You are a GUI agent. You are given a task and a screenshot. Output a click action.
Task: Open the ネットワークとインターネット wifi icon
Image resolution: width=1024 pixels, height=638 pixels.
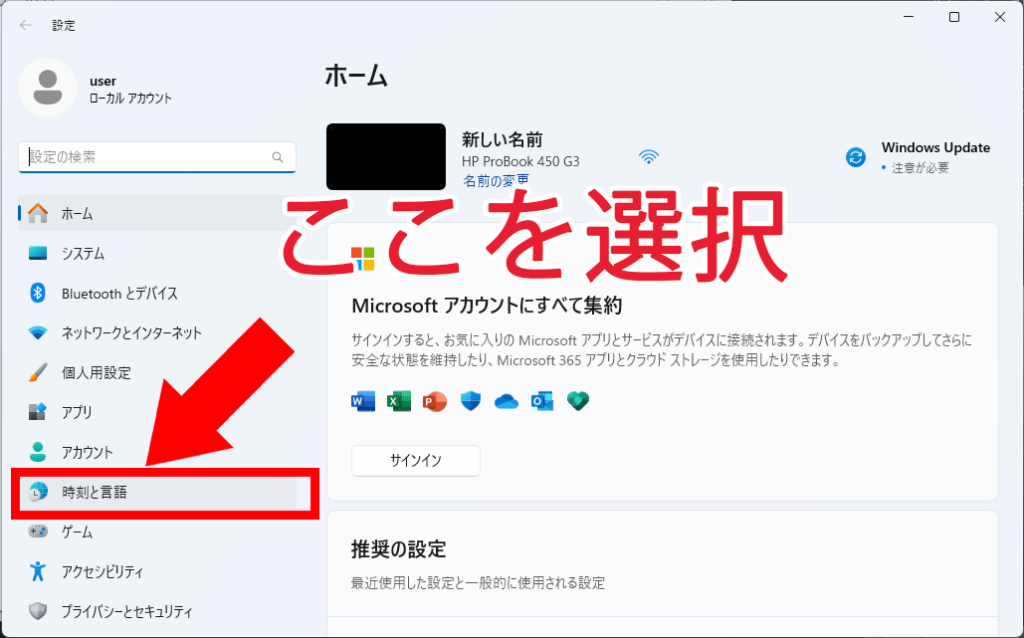38,333
